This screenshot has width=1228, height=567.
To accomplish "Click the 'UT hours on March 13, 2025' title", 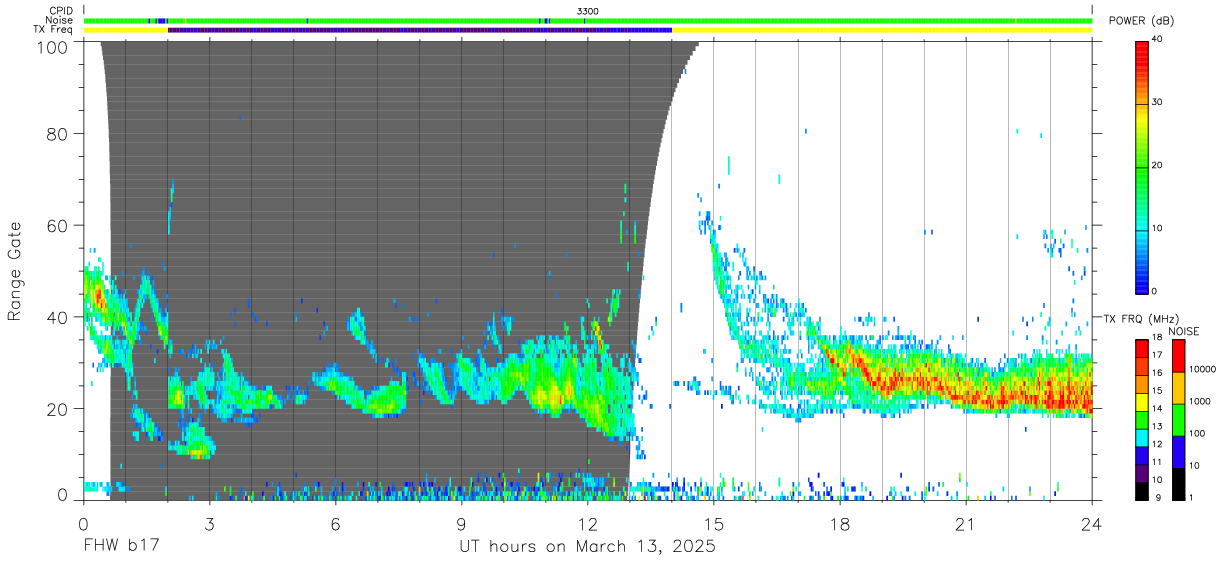I will click(x=587, y=548).
